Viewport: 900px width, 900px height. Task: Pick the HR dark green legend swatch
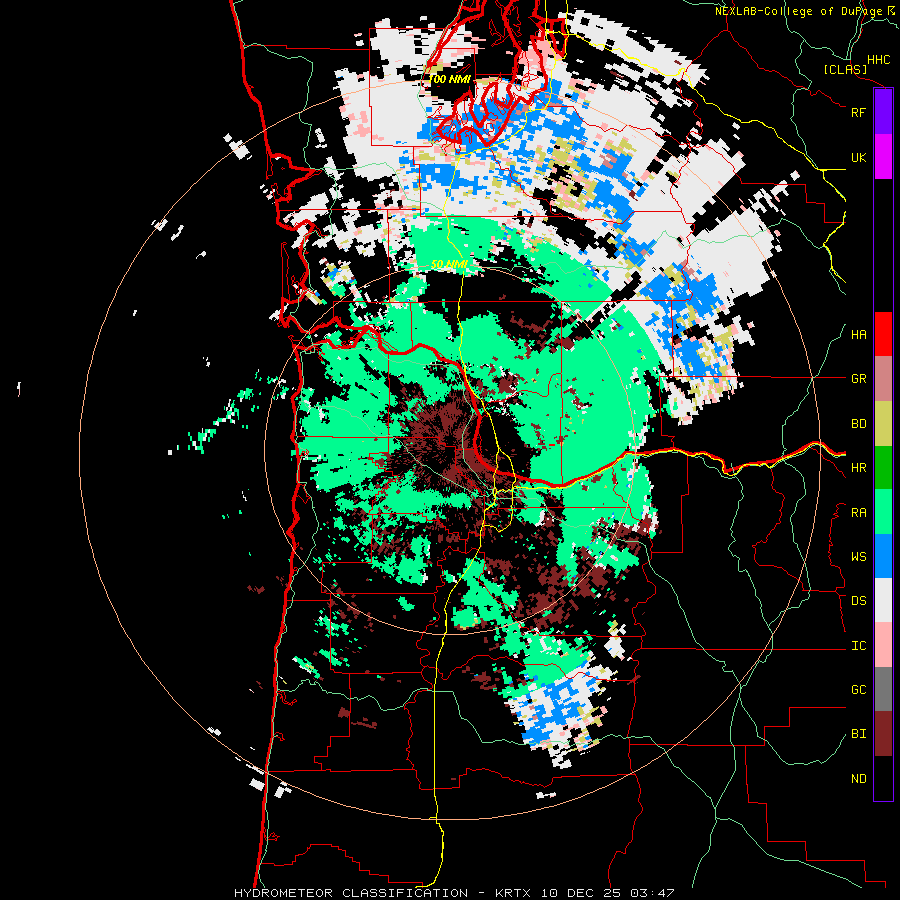click(x=883, y=468)
